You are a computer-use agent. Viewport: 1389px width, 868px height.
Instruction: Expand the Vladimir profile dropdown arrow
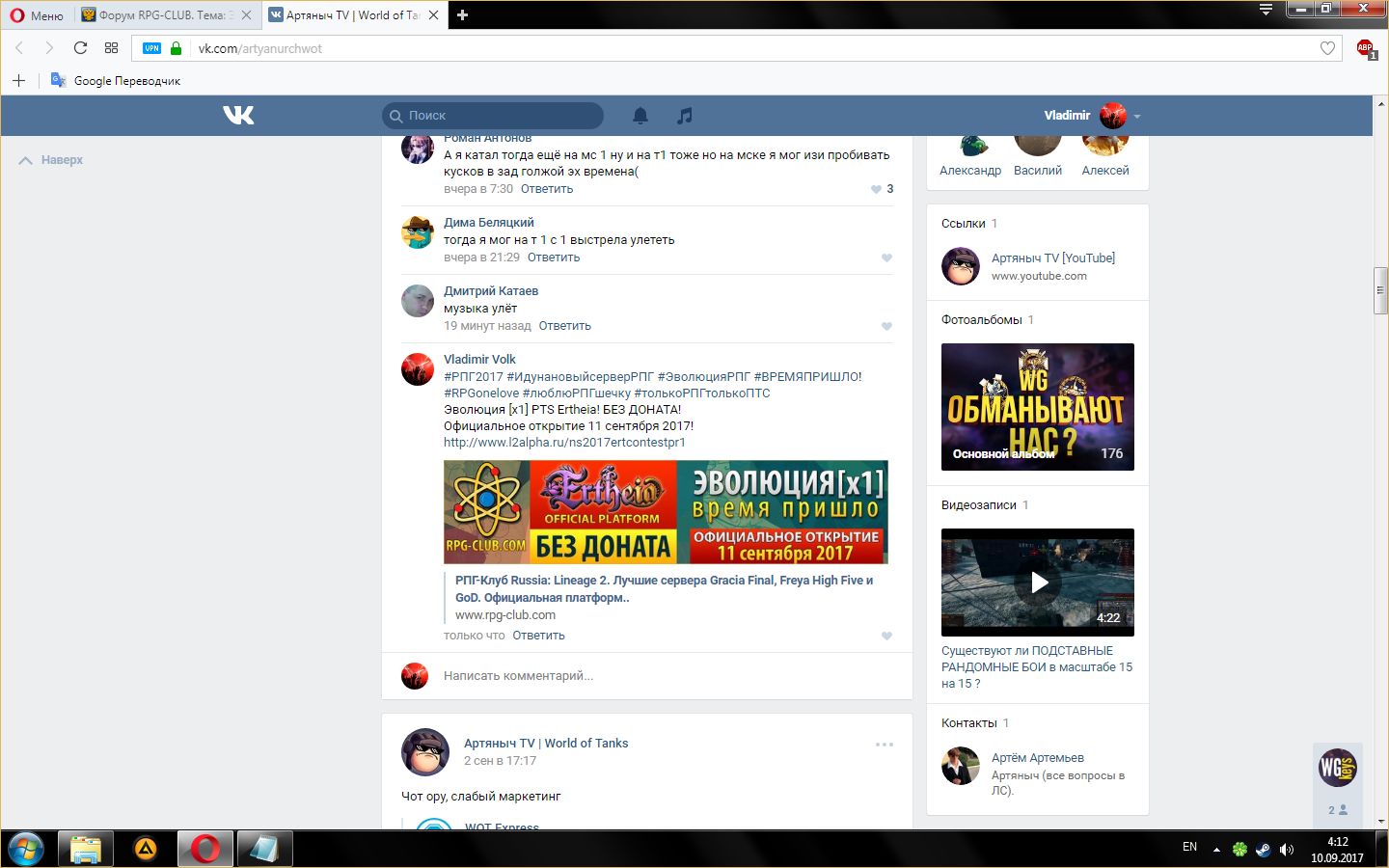tap(1137, 117)
